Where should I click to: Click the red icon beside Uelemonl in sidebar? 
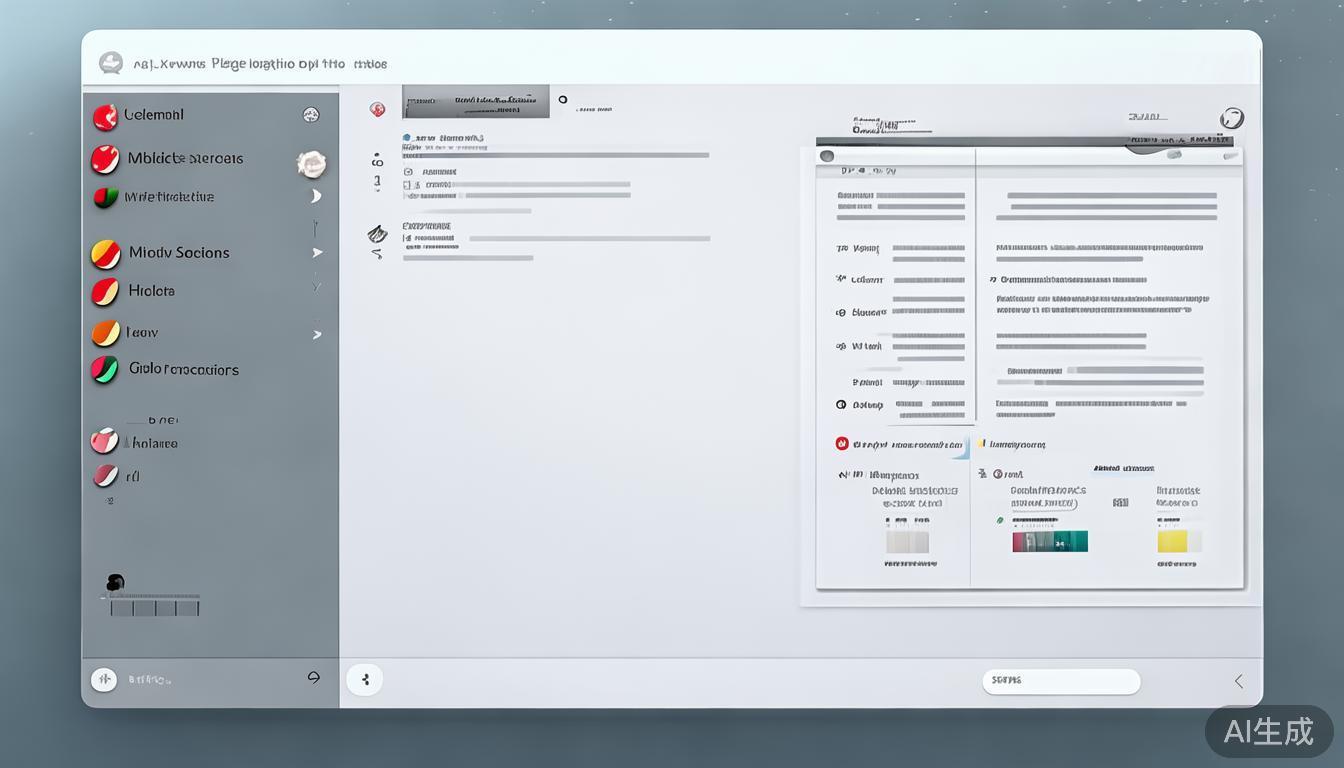[105, 117]
